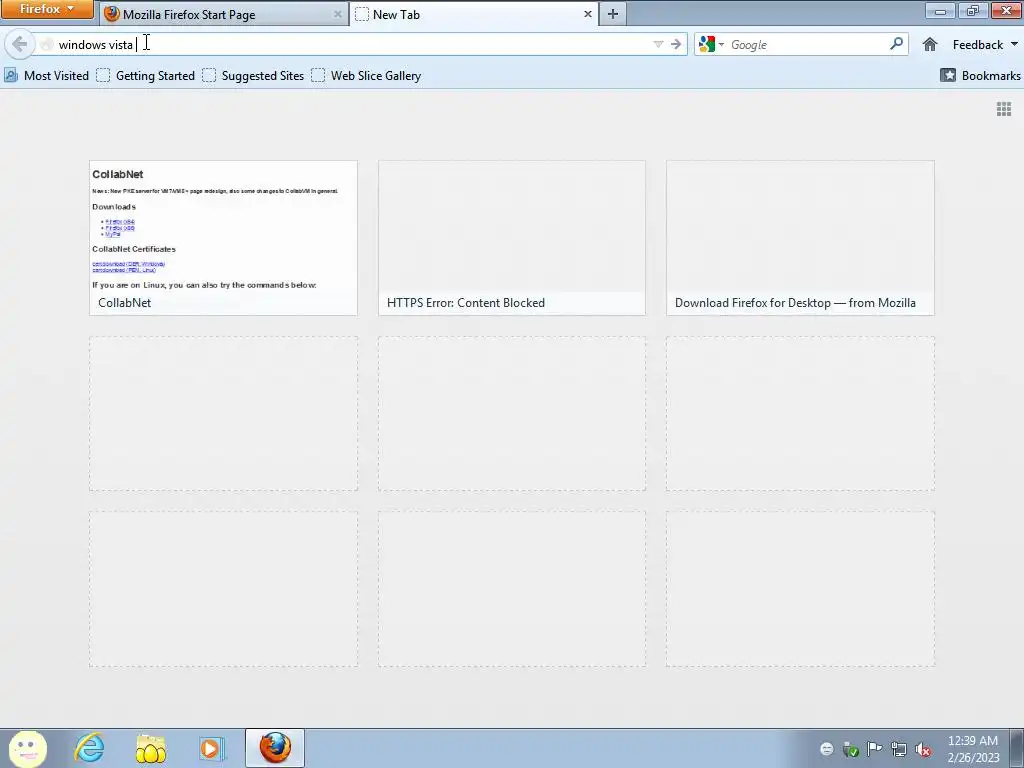The width and height of the screenshot is (1024, 768).
Task: Launch Internet Explorer from taskbar
Action: tap(89, 748)
